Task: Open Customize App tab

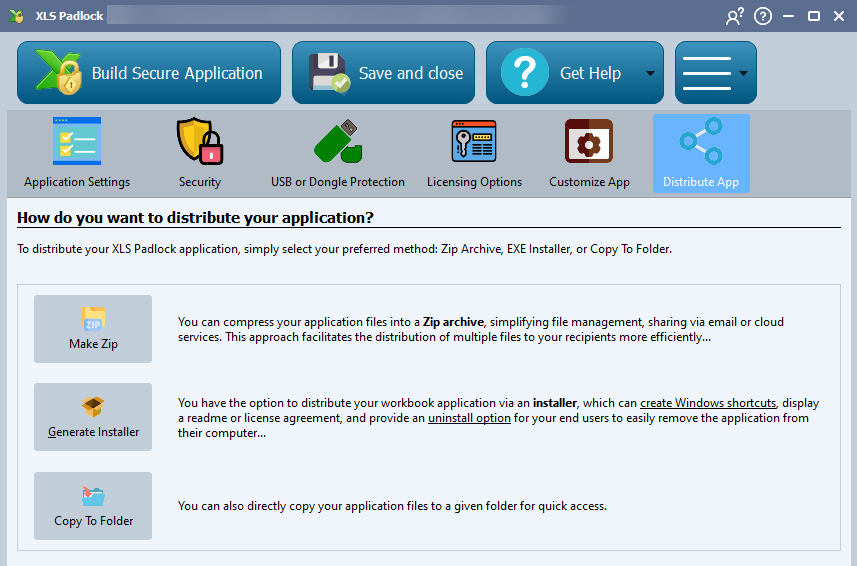Action: click(589, 154)
